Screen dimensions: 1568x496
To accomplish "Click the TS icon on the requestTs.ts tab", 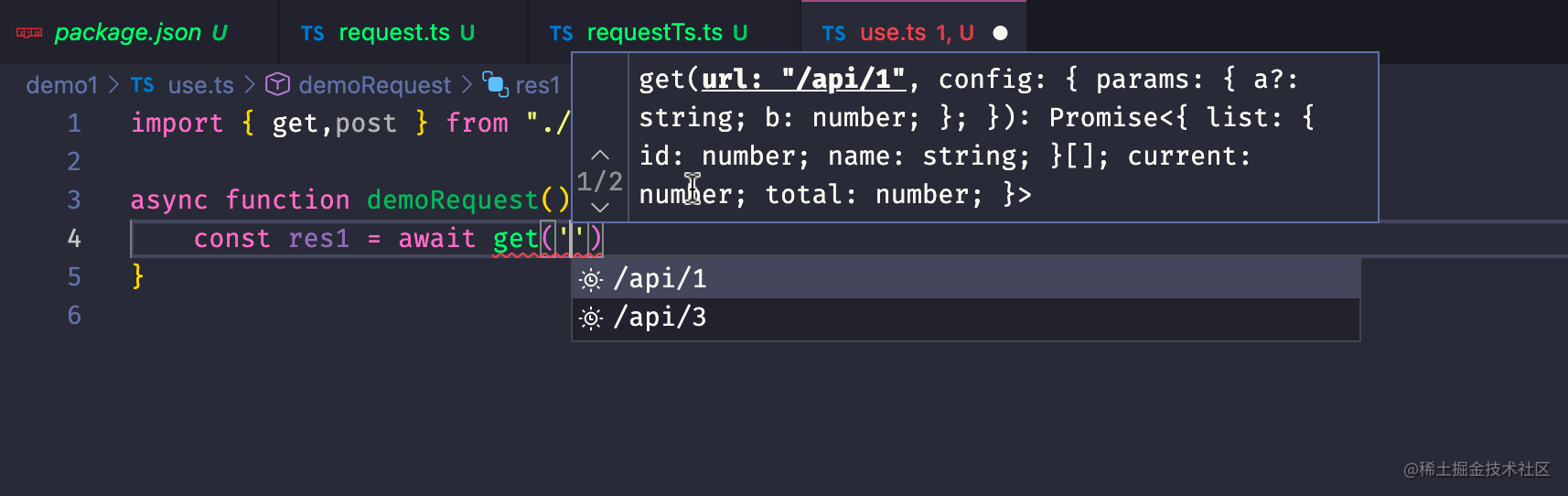I will [561, 34].
